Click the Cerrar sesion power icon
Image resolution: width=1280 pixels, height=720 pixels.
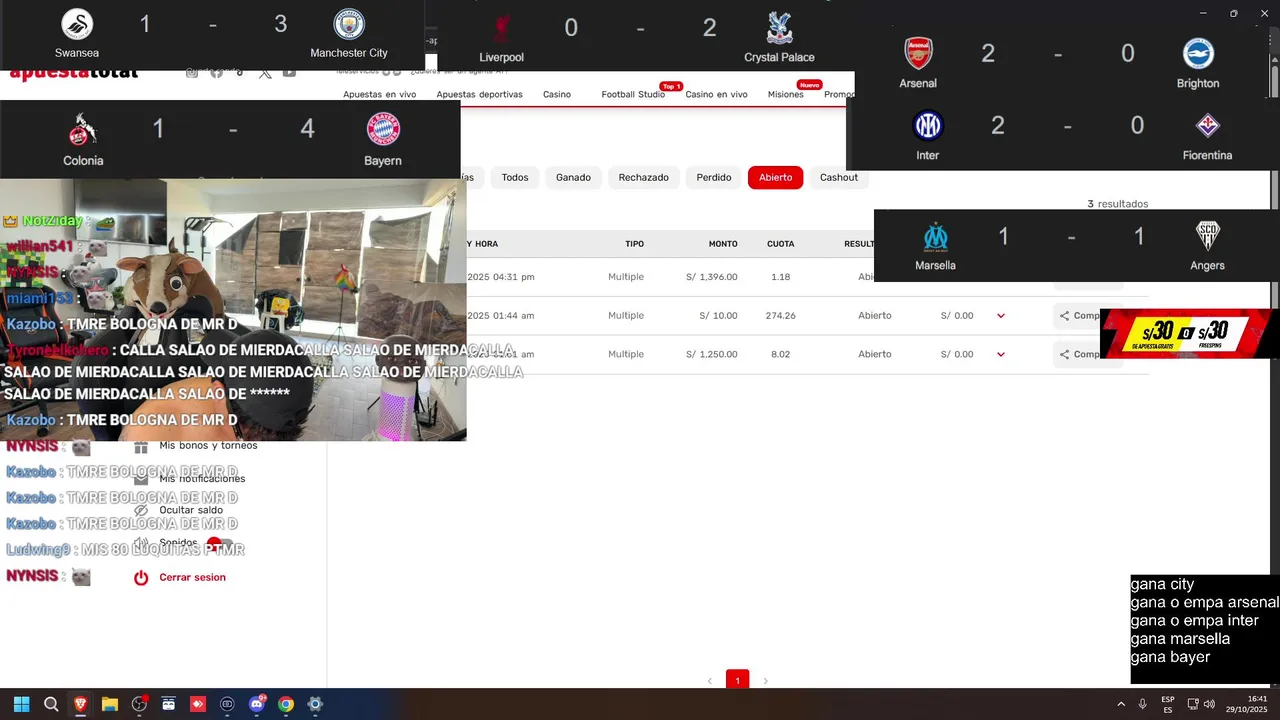pyautogui.click(x=141, y=577)
